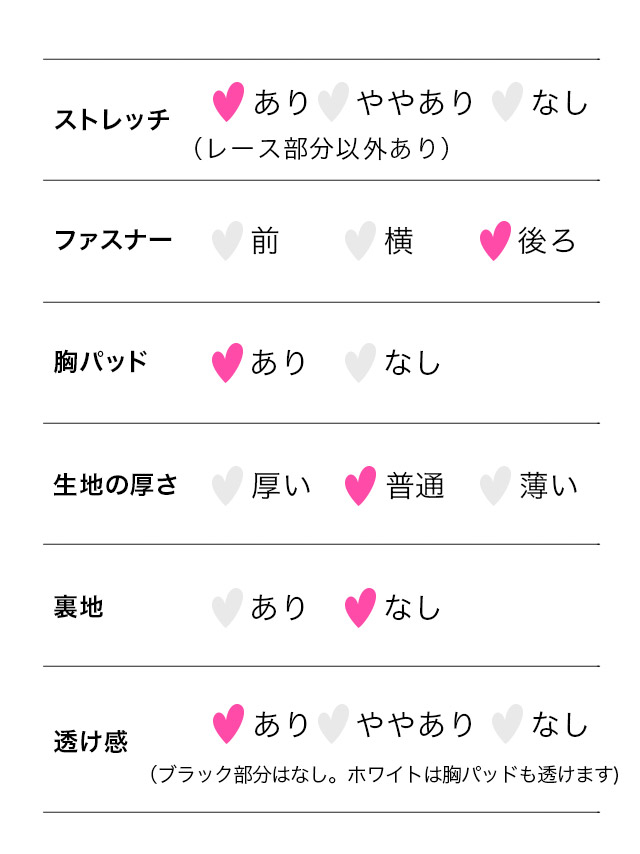
Task: Select the gray heart for 透け感 なし
Action: (x=507, y=724)
